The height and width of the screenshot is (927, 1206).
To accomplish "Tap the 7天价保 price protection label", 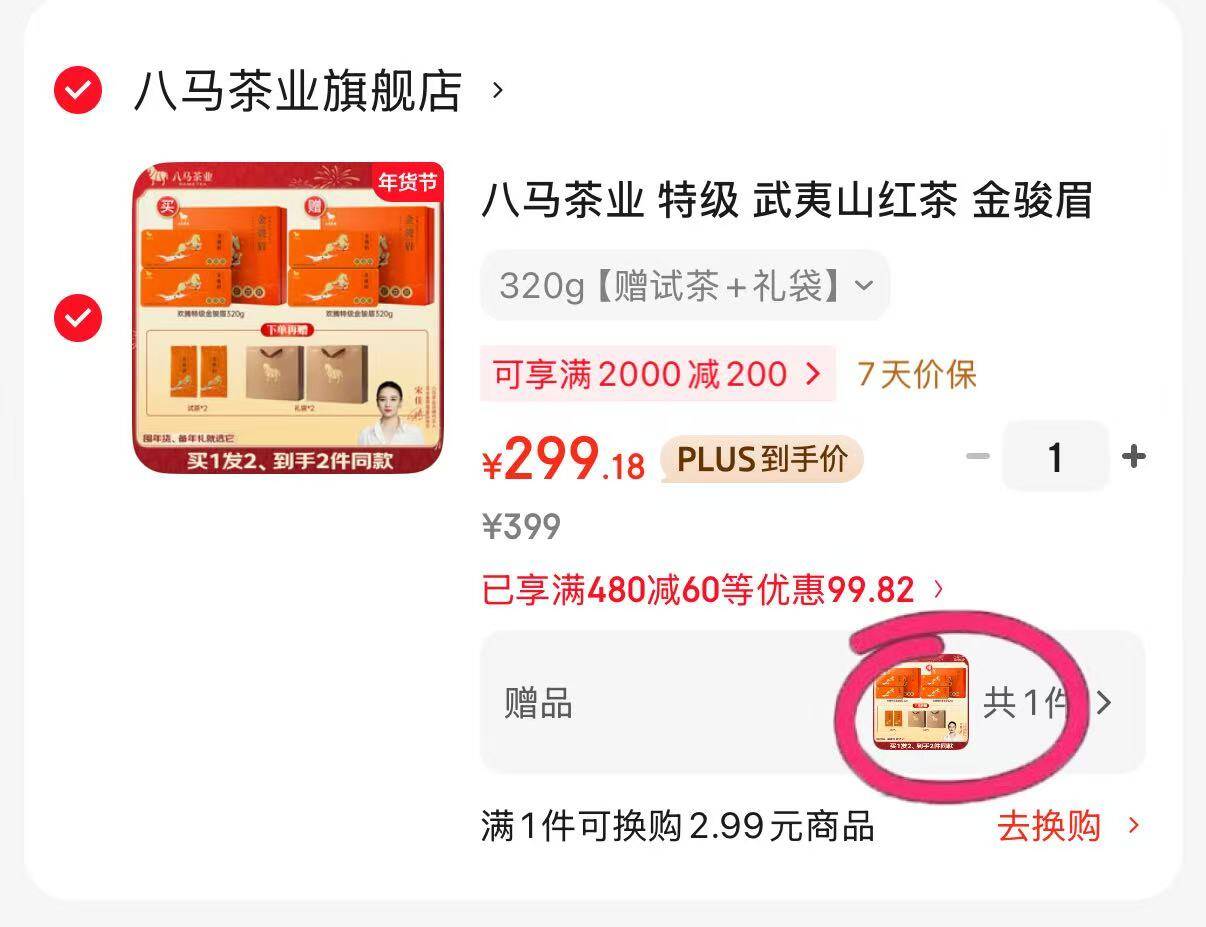I will pyautogui.click(x=917, y=374).
